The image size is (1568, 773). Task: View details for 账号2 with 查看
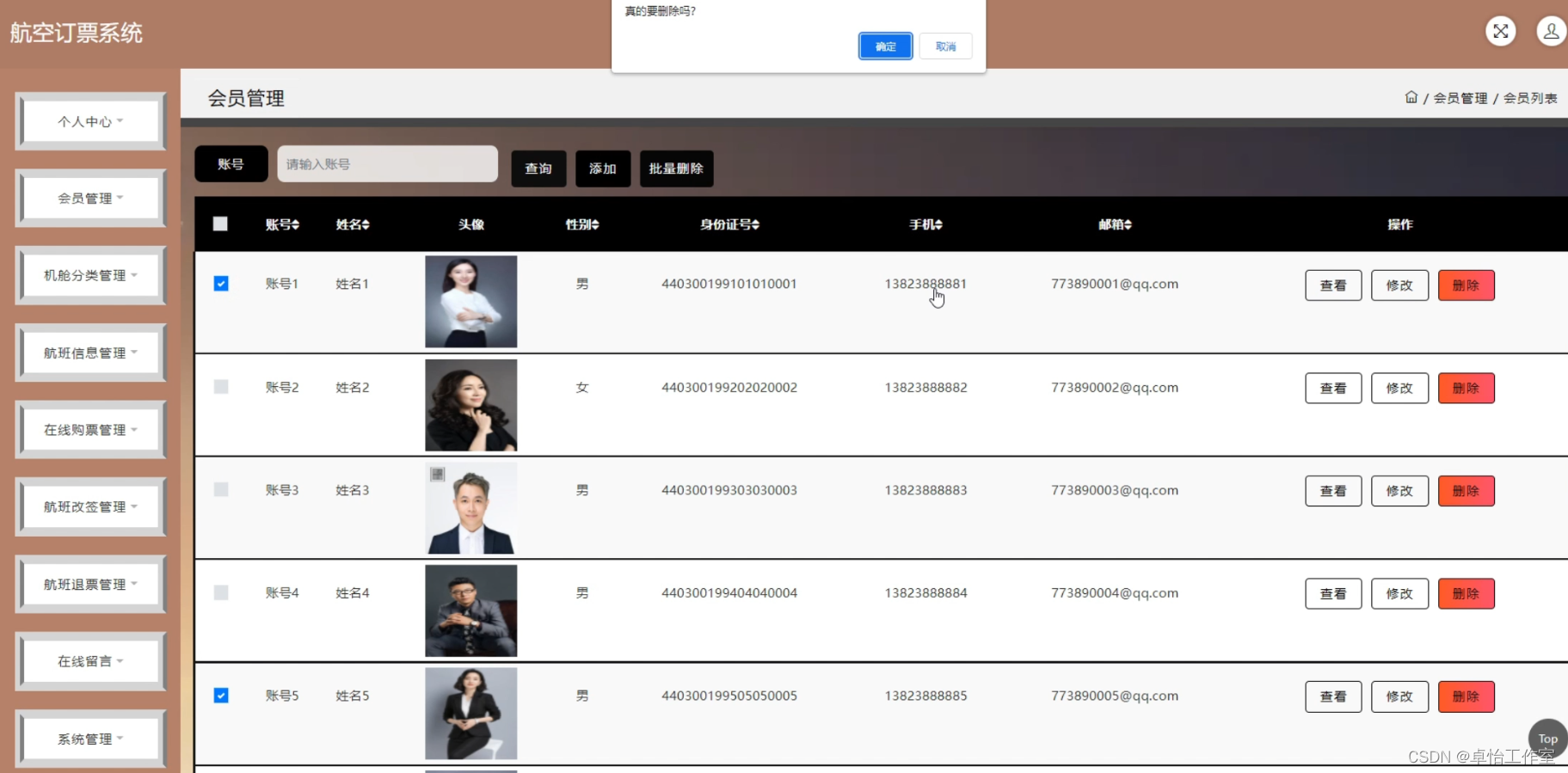[x=1333, y=388]
